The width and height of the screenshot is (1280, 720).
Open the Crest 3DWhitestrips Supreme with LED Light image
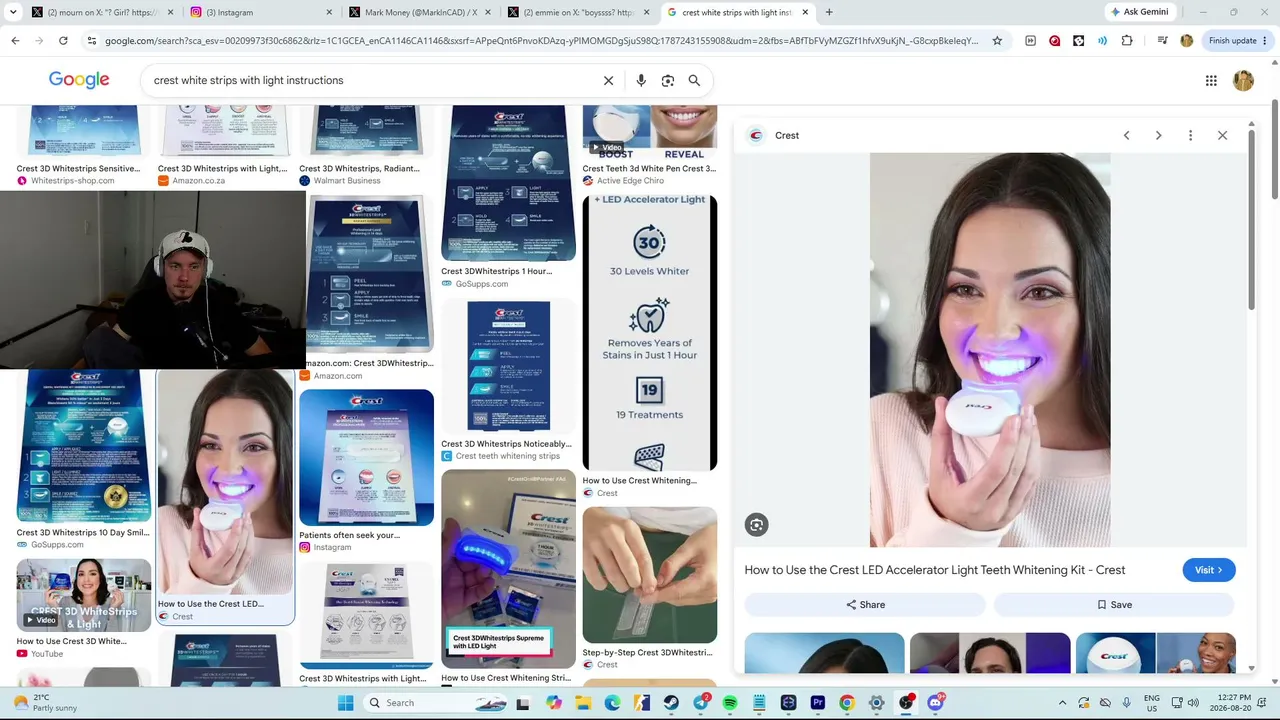508,567
